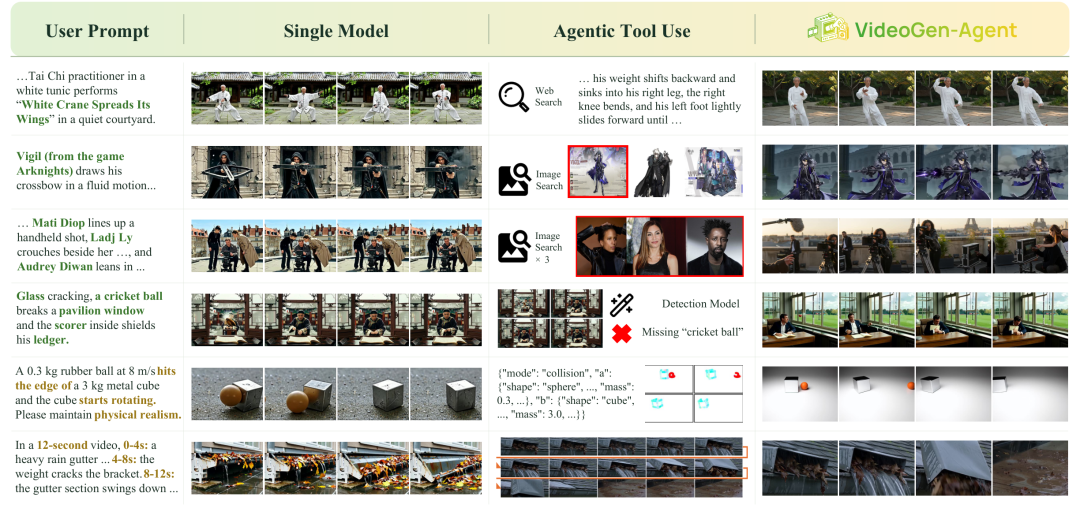Click the Web Search magnifying glass icon
1080x508 pixels.
click(514, 96)
